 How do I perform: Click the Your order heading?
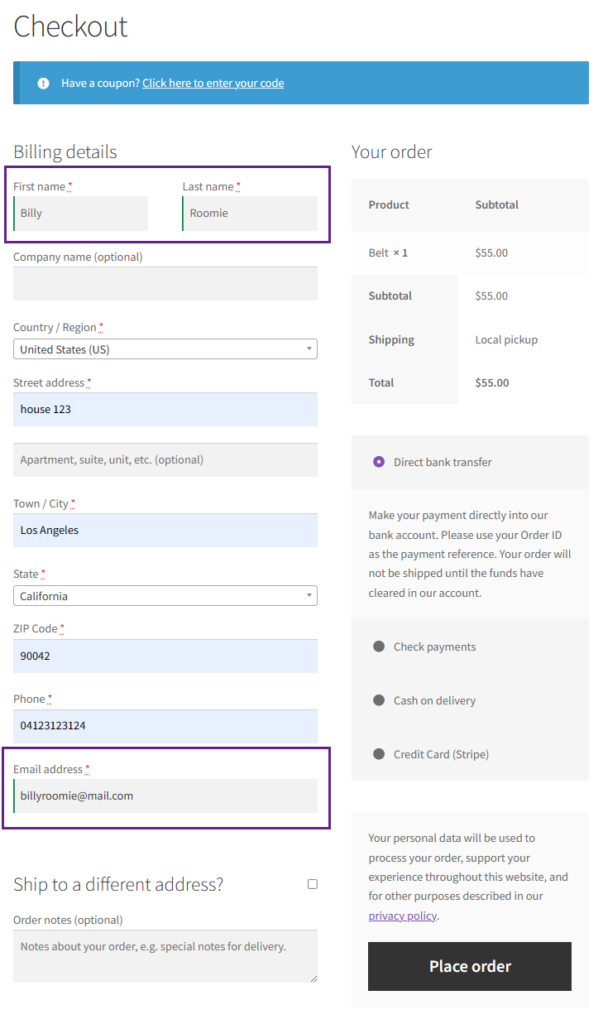[x=391, y=152]
